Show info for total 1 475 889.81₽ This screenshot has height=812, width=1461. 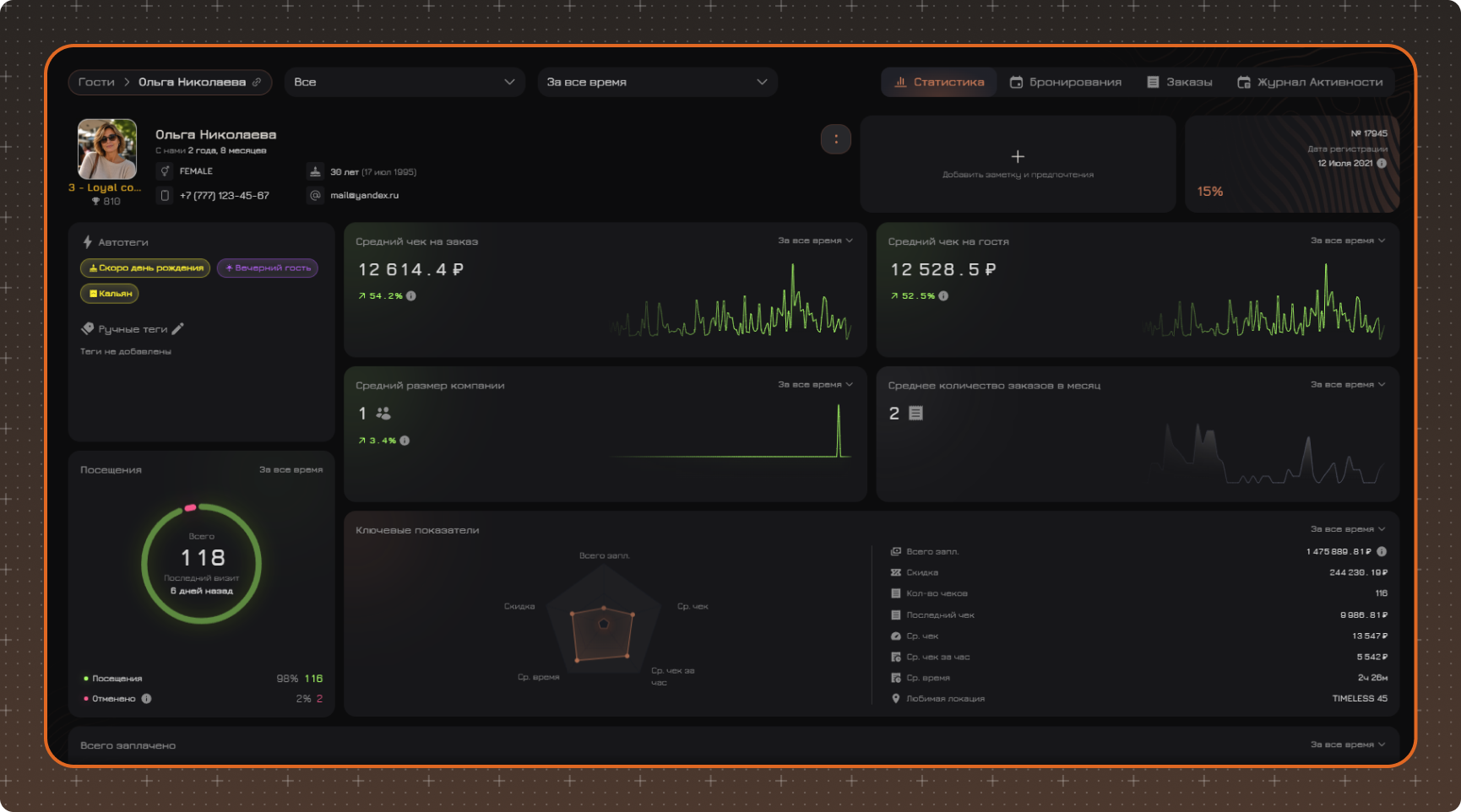(x=1382, y=551)
